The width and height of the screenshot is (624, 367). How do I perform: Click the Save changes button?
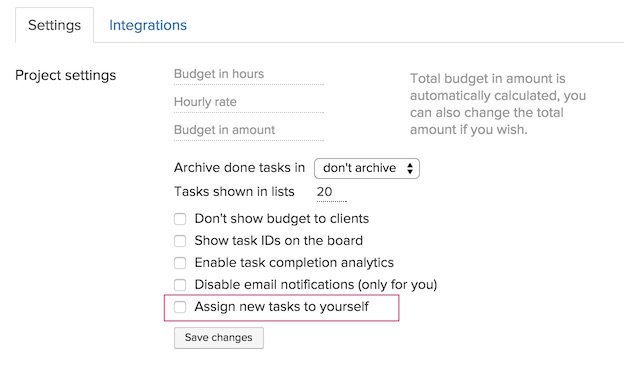pyautogui.click(x=218, y=338)
